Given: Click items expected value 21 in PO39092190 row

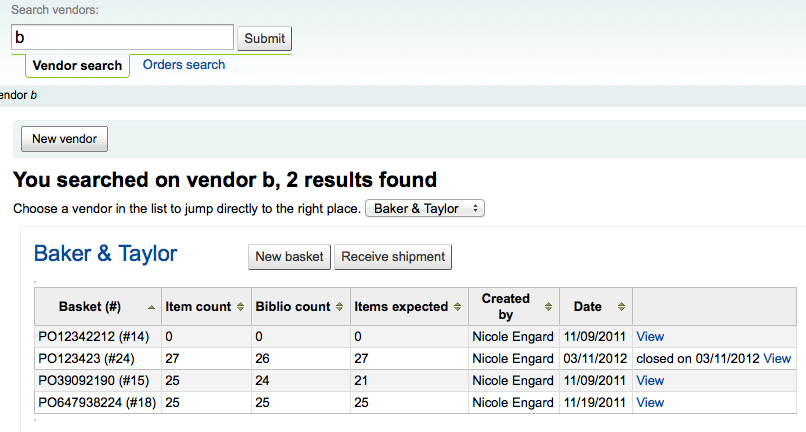Looking at the screenshot, I should [361, 381].
